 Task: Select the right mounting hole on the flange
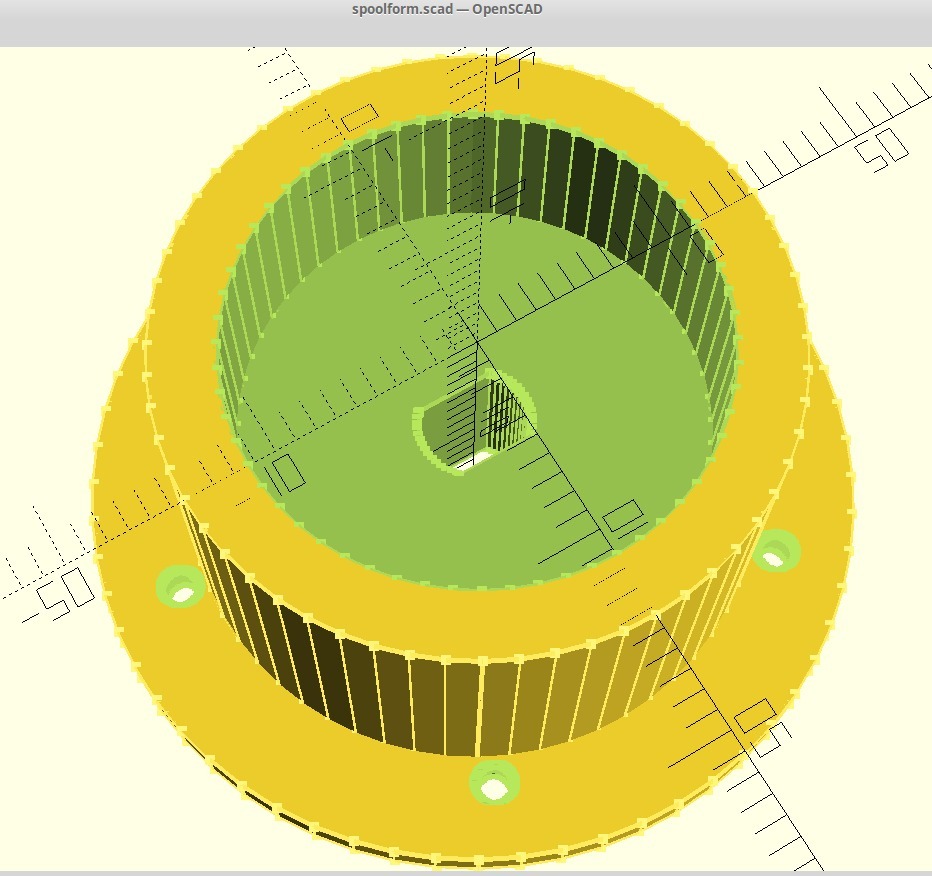[x=776, y=551]
